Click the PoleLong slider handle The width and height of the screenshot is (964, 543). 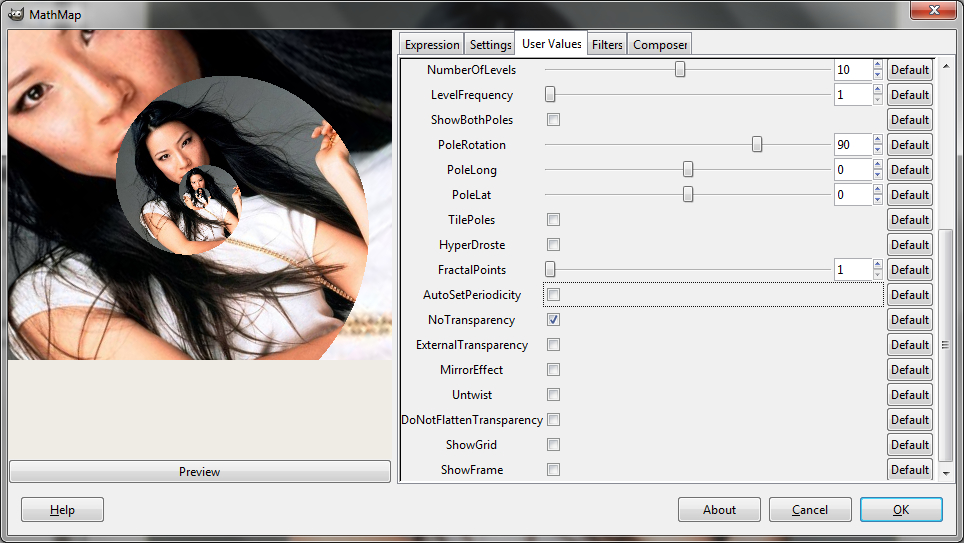(688, 169)
